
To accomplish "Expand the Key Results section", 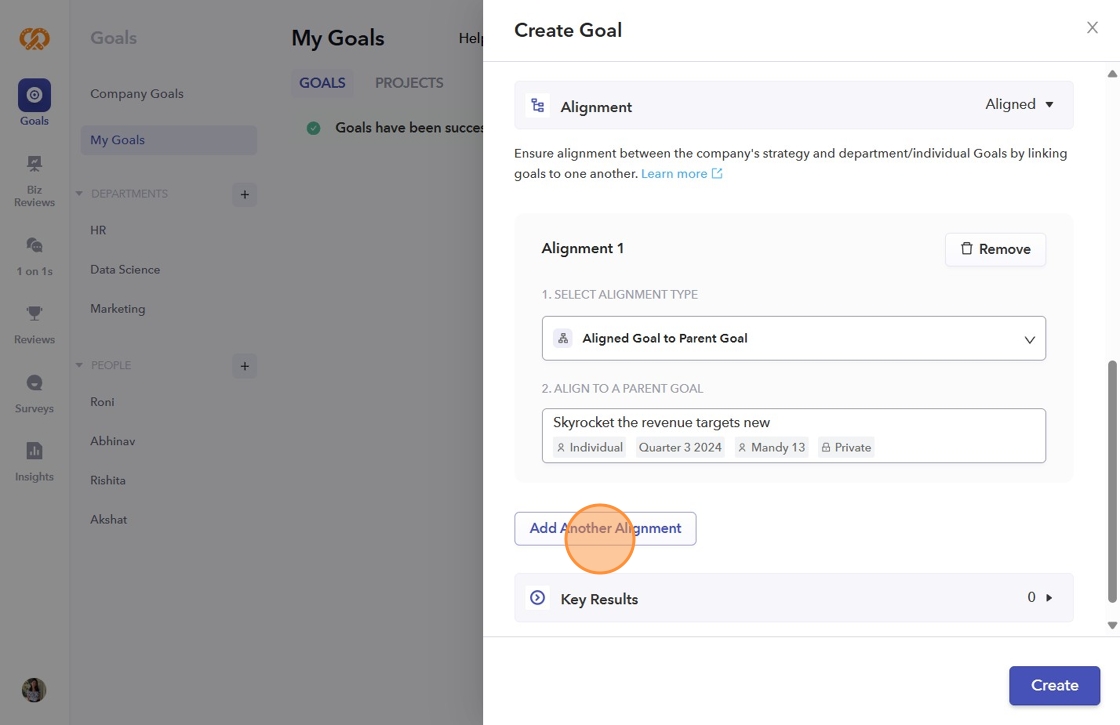I will pos(1049,598).
